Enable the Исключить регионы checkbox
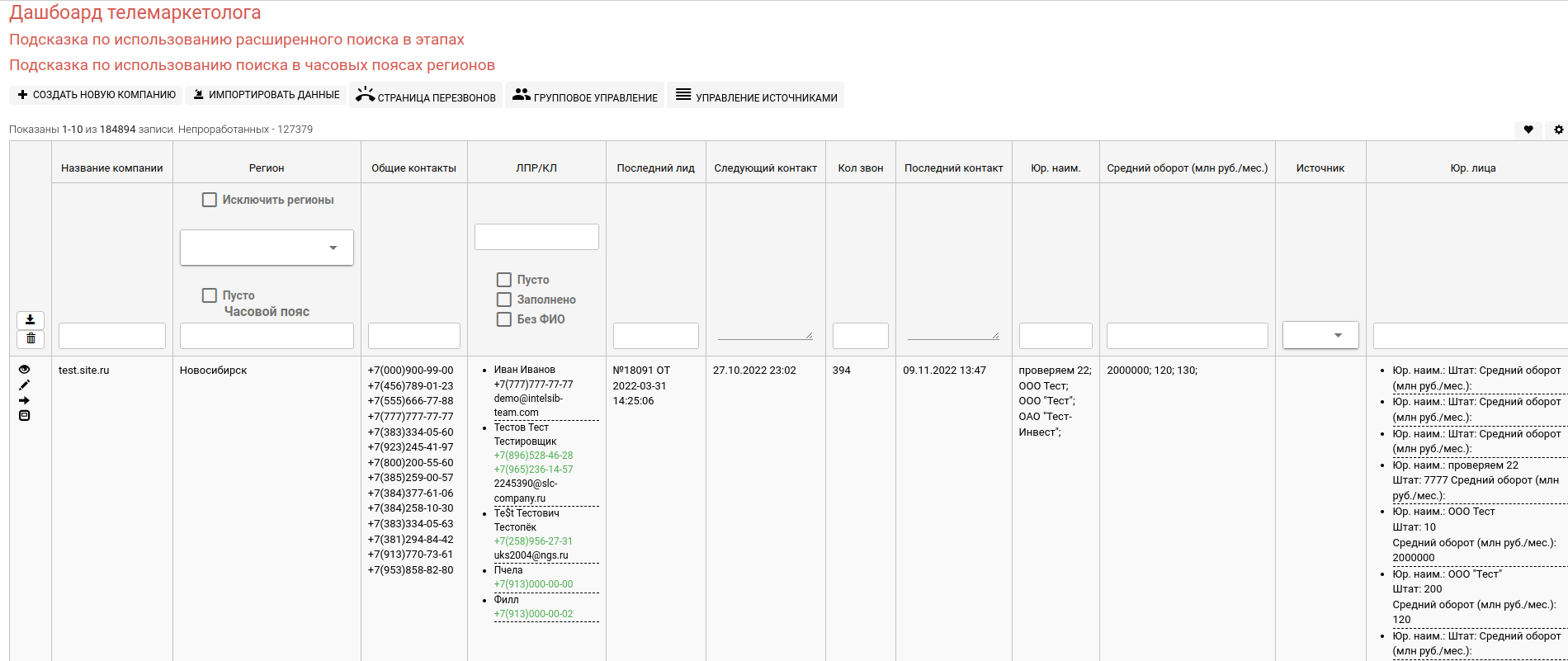The image size is (1568, 661). pyautogui.click(x=210, y=200)
